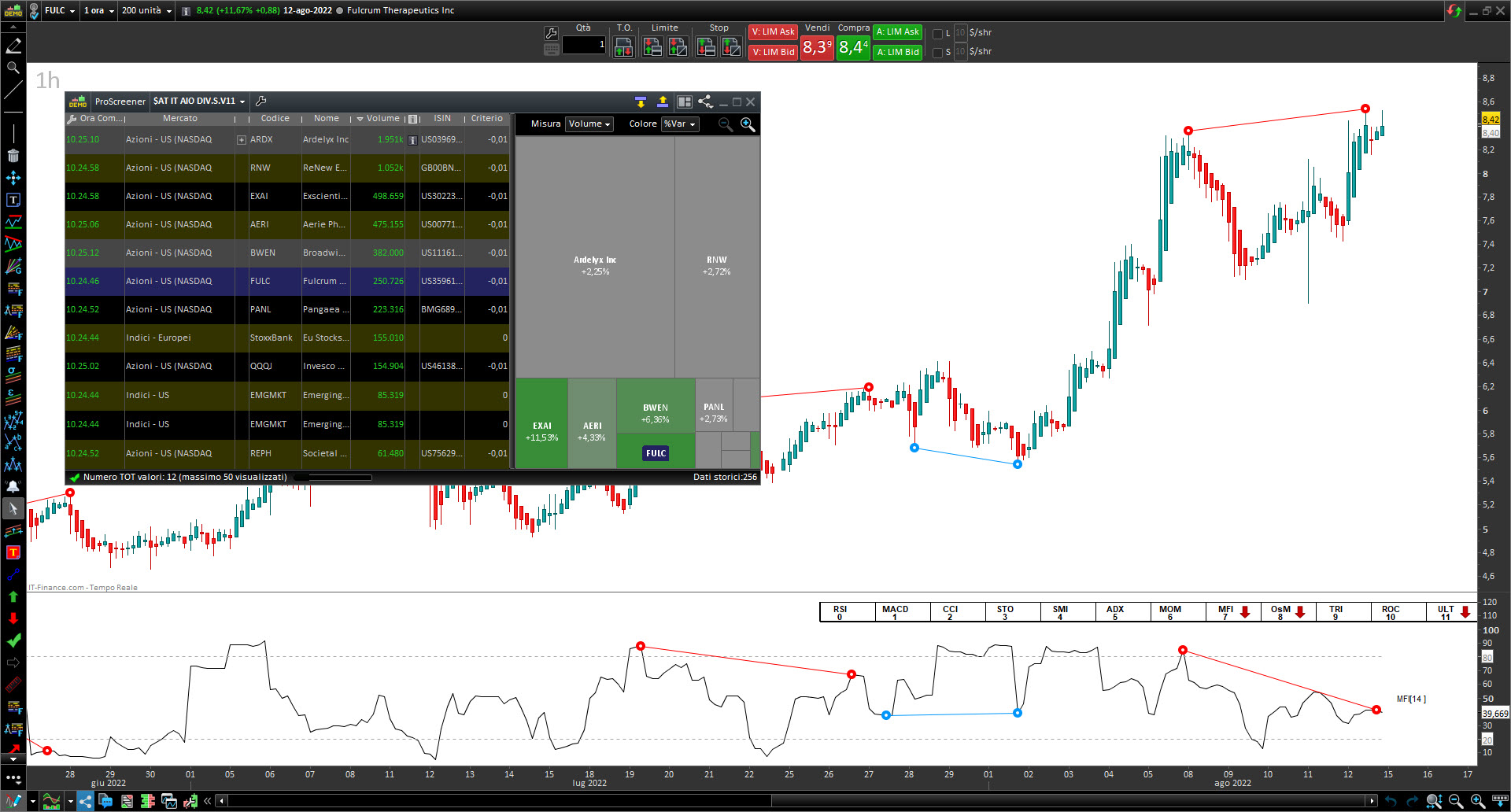Zoom in the ProScreener treemap
The height and width of the screenshot is (812, 1511).
748,124
